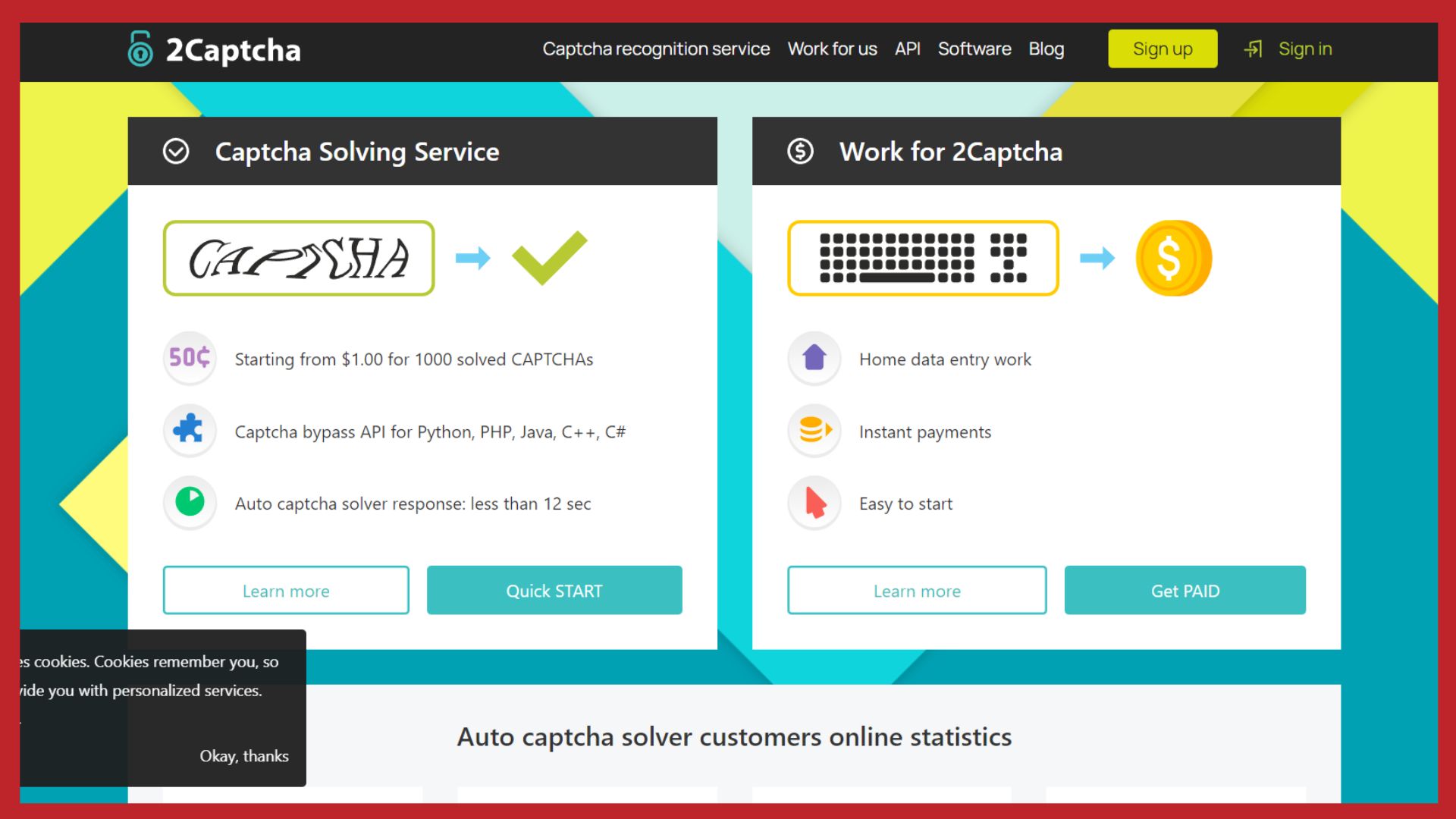This screenshot has height=819, width=1456.
Task: Go to the API menu item
Action: coord(907,49)
